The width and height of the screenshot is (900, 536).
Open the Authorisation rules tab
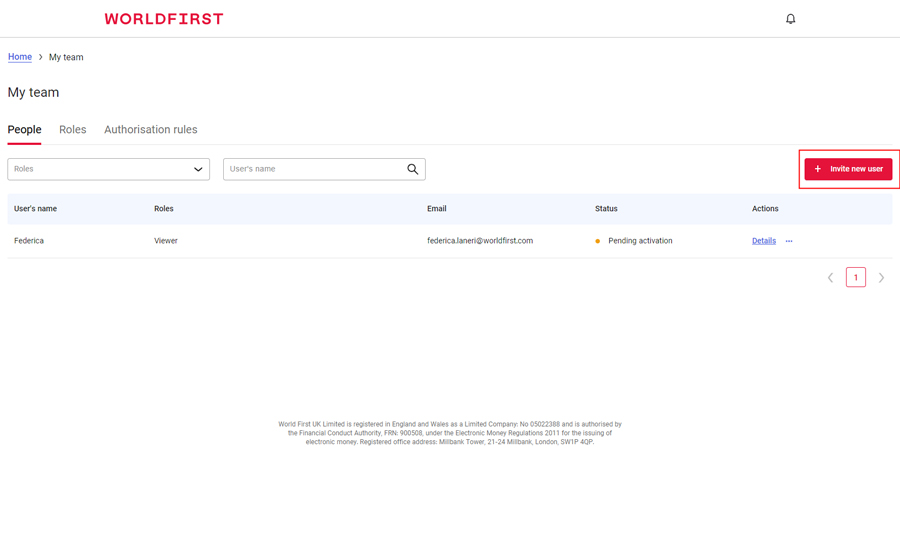pyautogui.click(x=151, y=130)
